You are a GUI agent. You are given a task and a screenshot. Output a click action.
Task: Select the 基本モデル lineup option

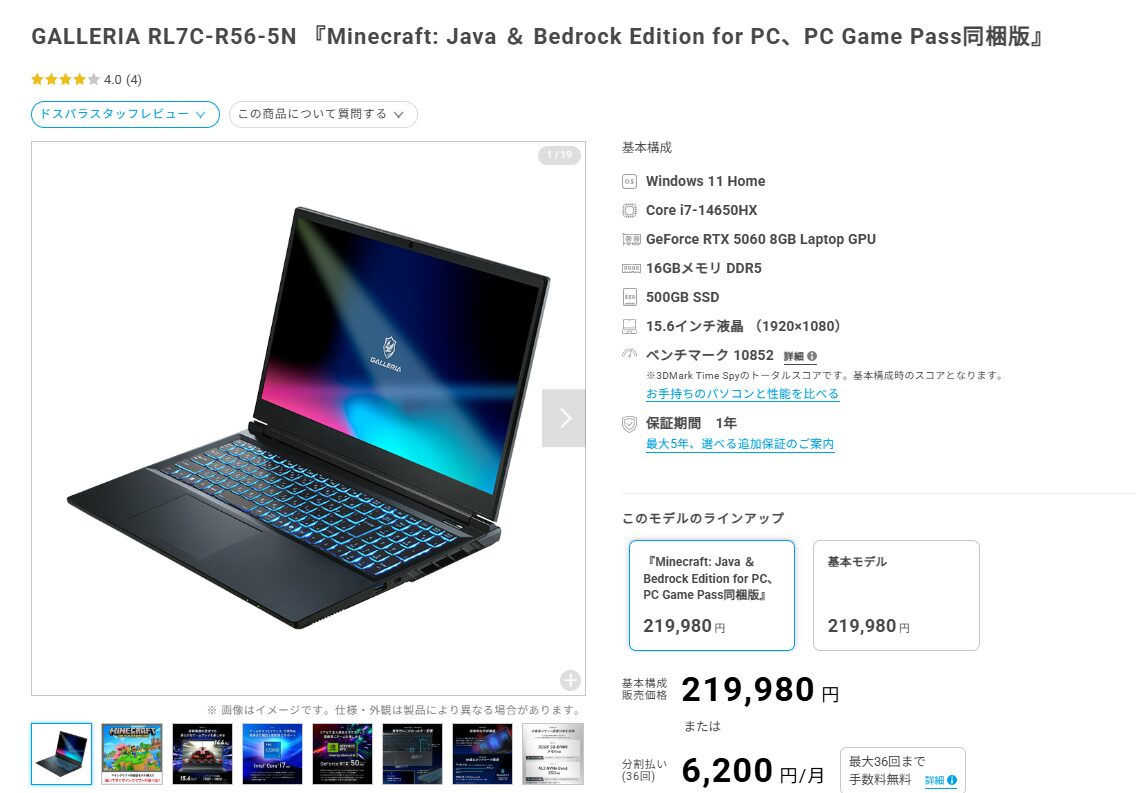[x=896, y=595]
